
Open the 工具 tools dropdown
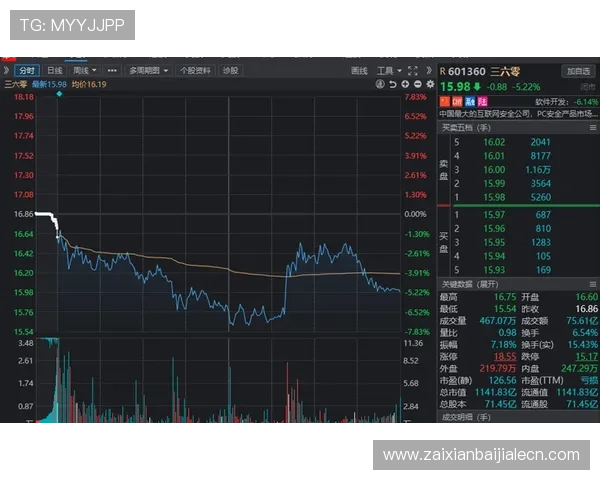(x=388, y=71)
